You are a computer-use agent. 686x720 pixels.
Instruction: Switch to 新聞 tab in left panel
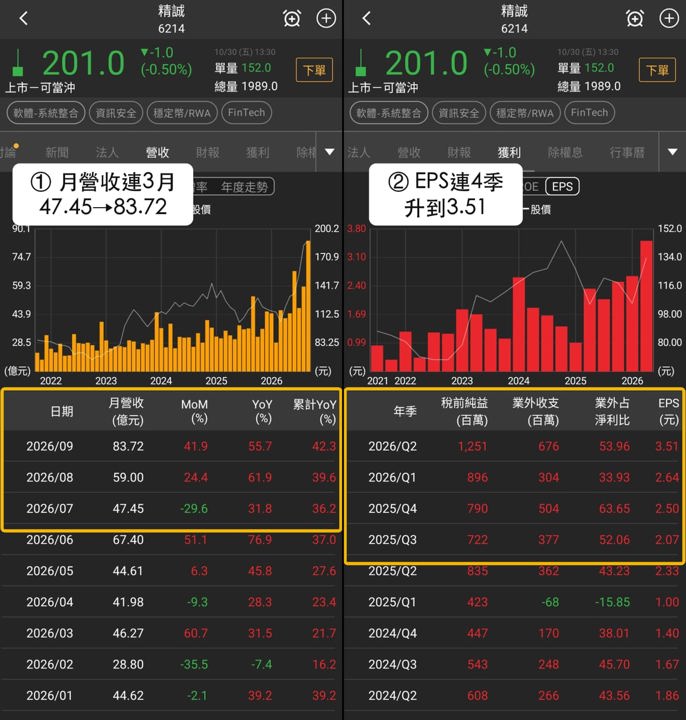point(57,152)
